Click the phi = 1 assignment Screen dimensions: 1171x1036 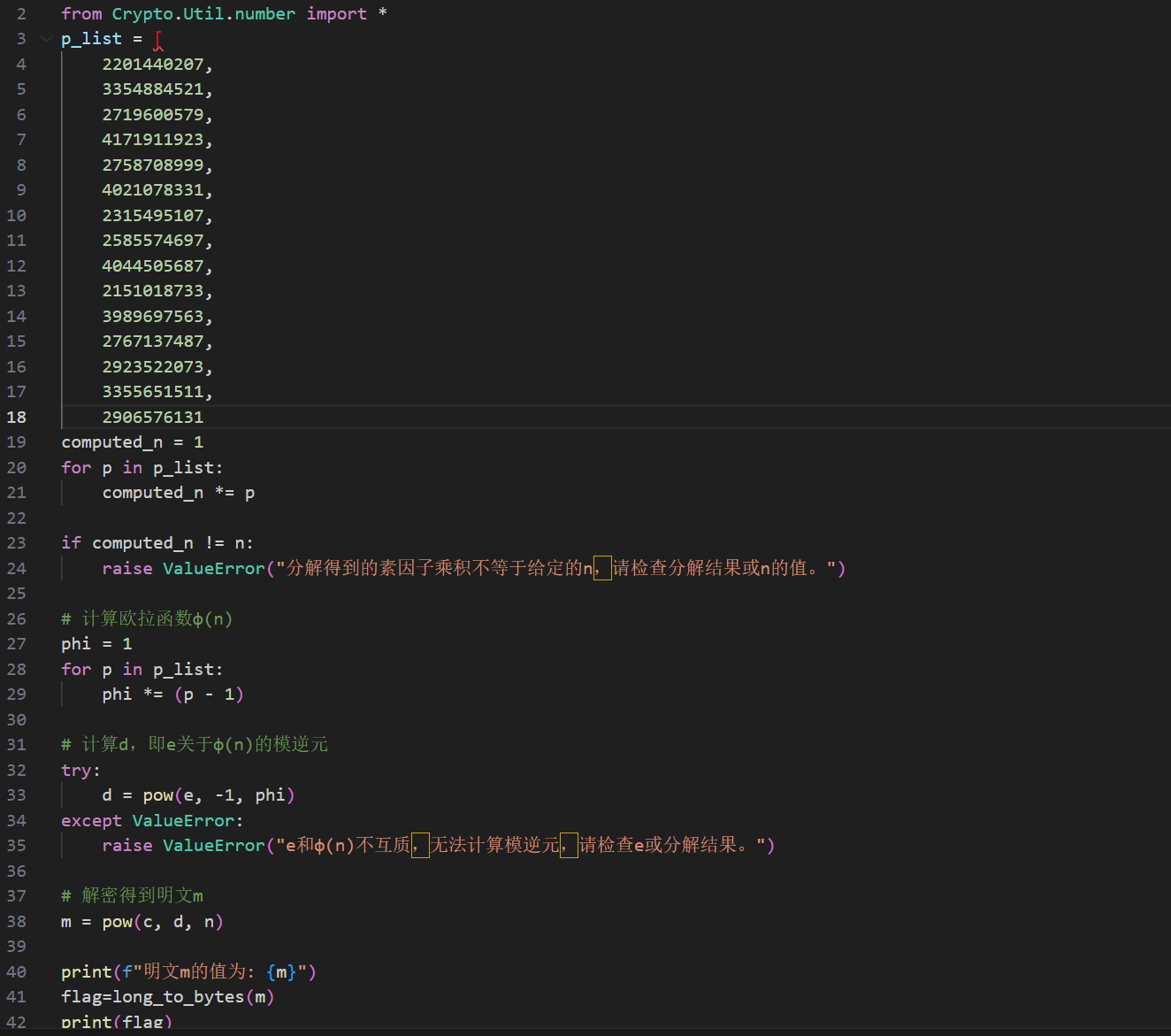click(x=96, y=644)
